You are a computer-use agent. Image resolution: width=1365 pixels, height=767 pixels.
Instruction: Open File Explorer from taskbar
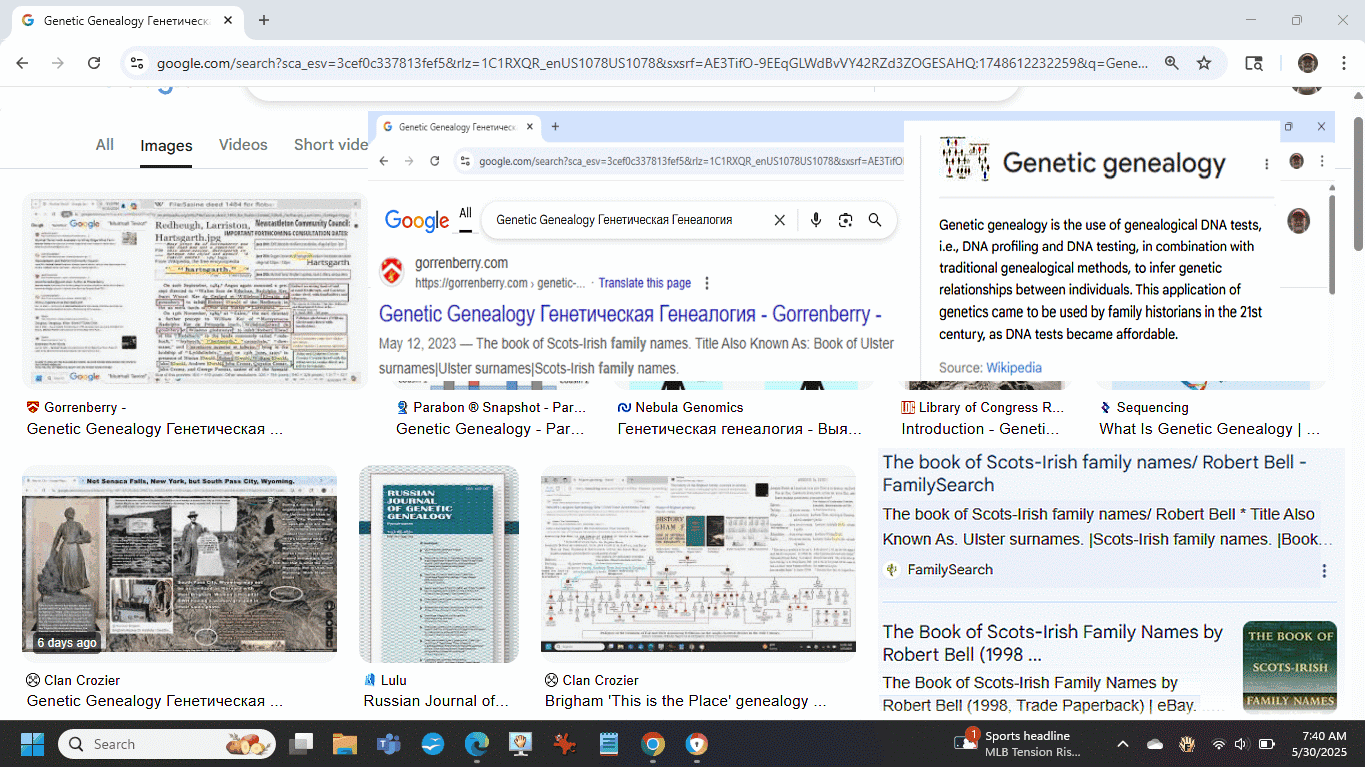tap(344, 744)
